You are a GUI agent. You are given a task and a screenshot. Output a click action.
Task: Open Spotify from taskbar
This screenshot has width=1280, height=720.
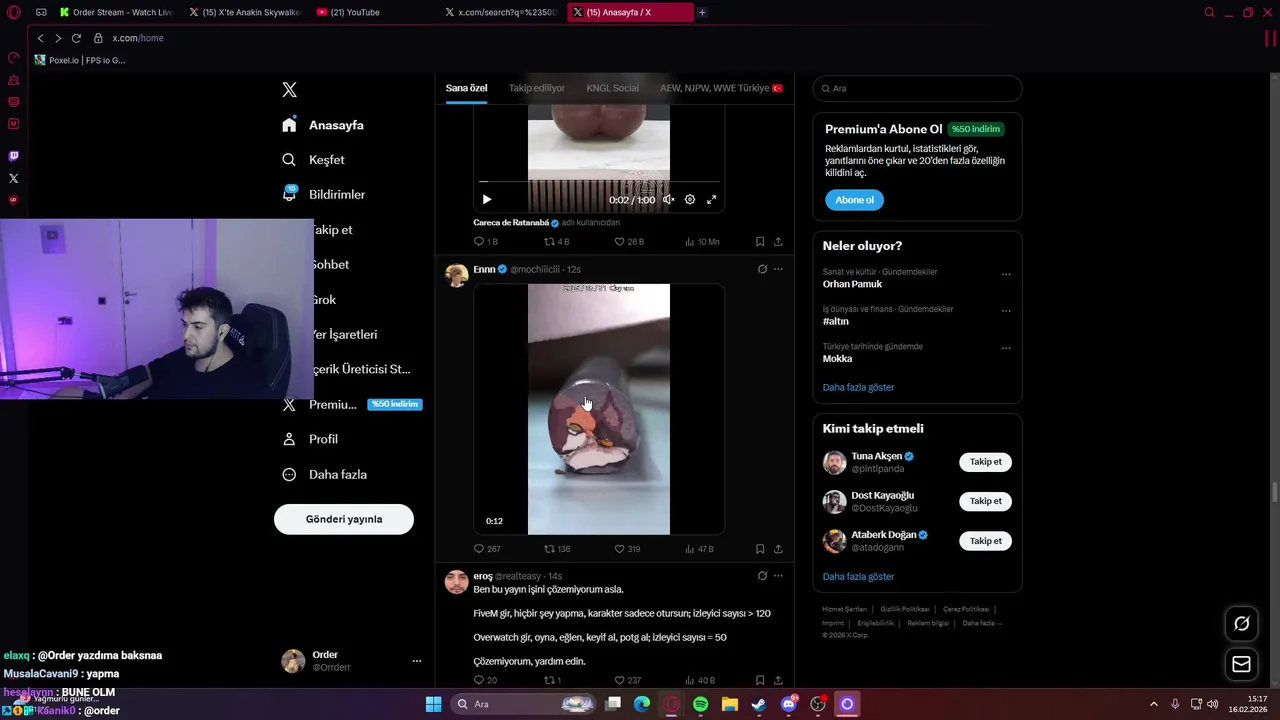(x=700, y=704)
